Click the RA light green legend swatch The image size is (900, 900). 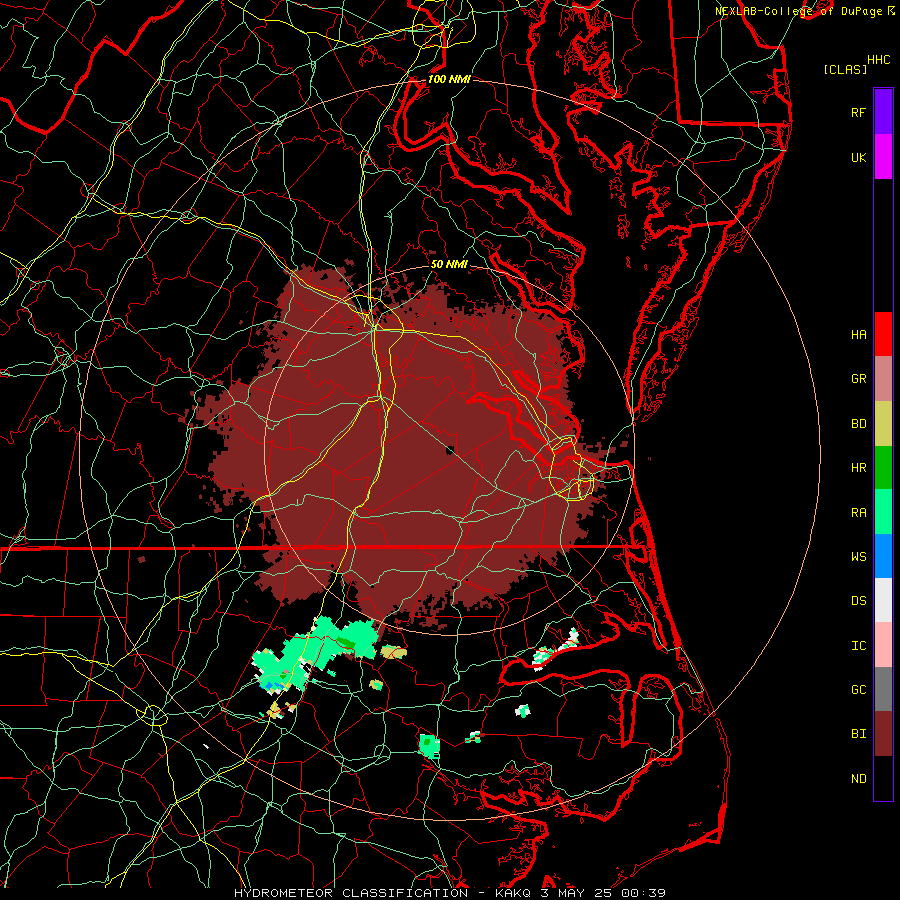pos(883,512)
